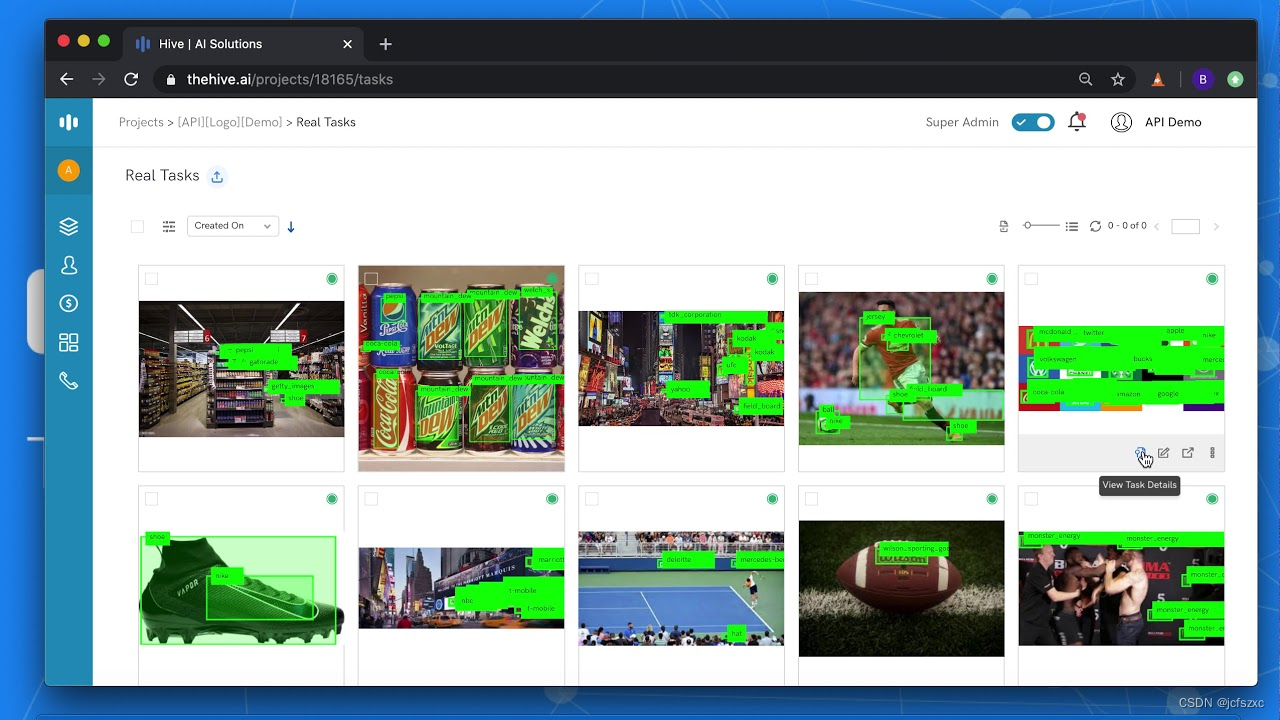The width and height of the screenshot is (1280, 720).
Task: Check the Times Square night task checkbox
Action: (x=592, y=279)
